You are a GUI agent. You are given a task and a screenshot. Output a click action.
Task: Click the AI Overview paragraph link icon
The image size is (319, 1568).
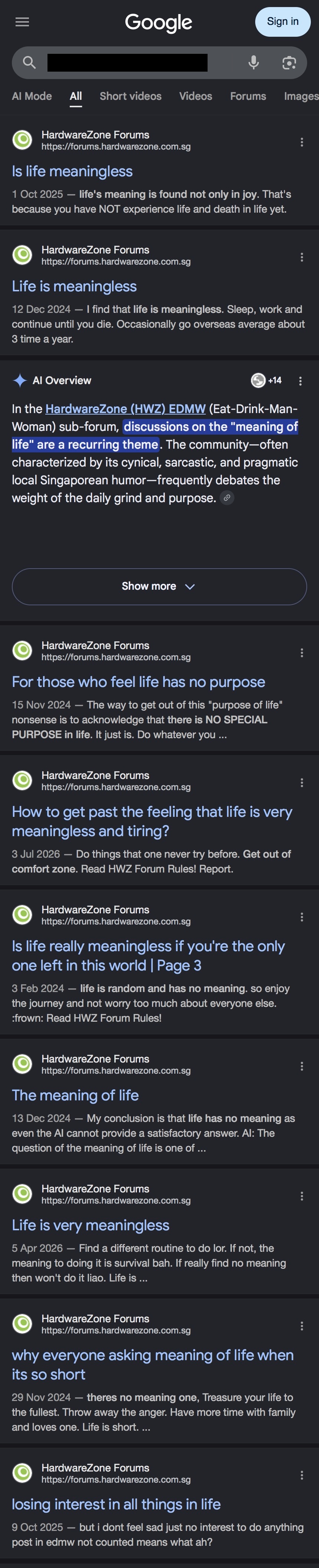(x=227, y=497)
